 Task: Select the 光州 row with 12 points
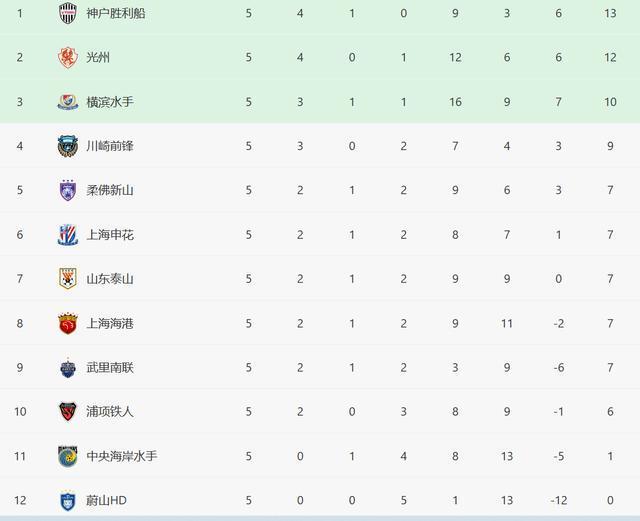[x=320, y=57]
